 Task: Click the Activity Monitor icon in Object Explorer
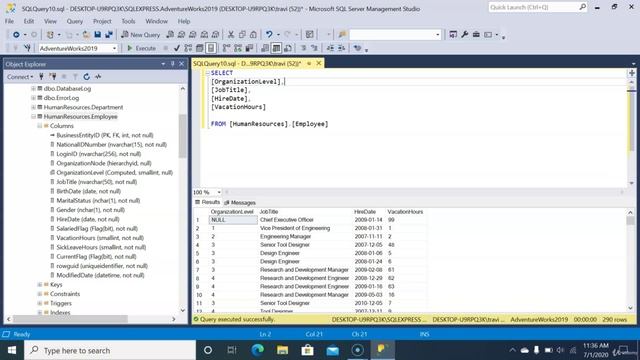[x=98, y=77]
